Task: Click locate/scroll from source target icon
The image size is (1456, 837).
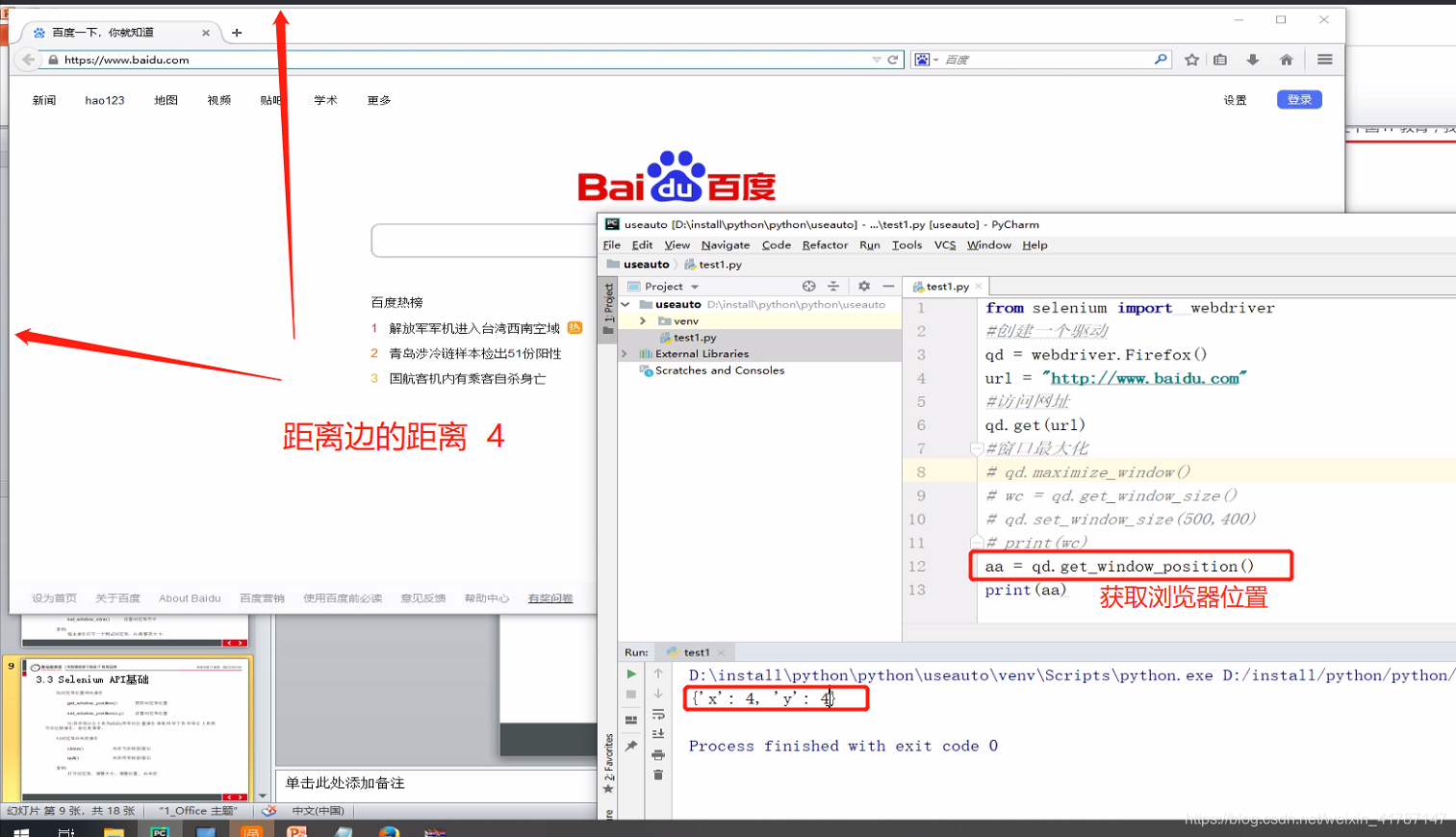Action: [x=808, y=287]
